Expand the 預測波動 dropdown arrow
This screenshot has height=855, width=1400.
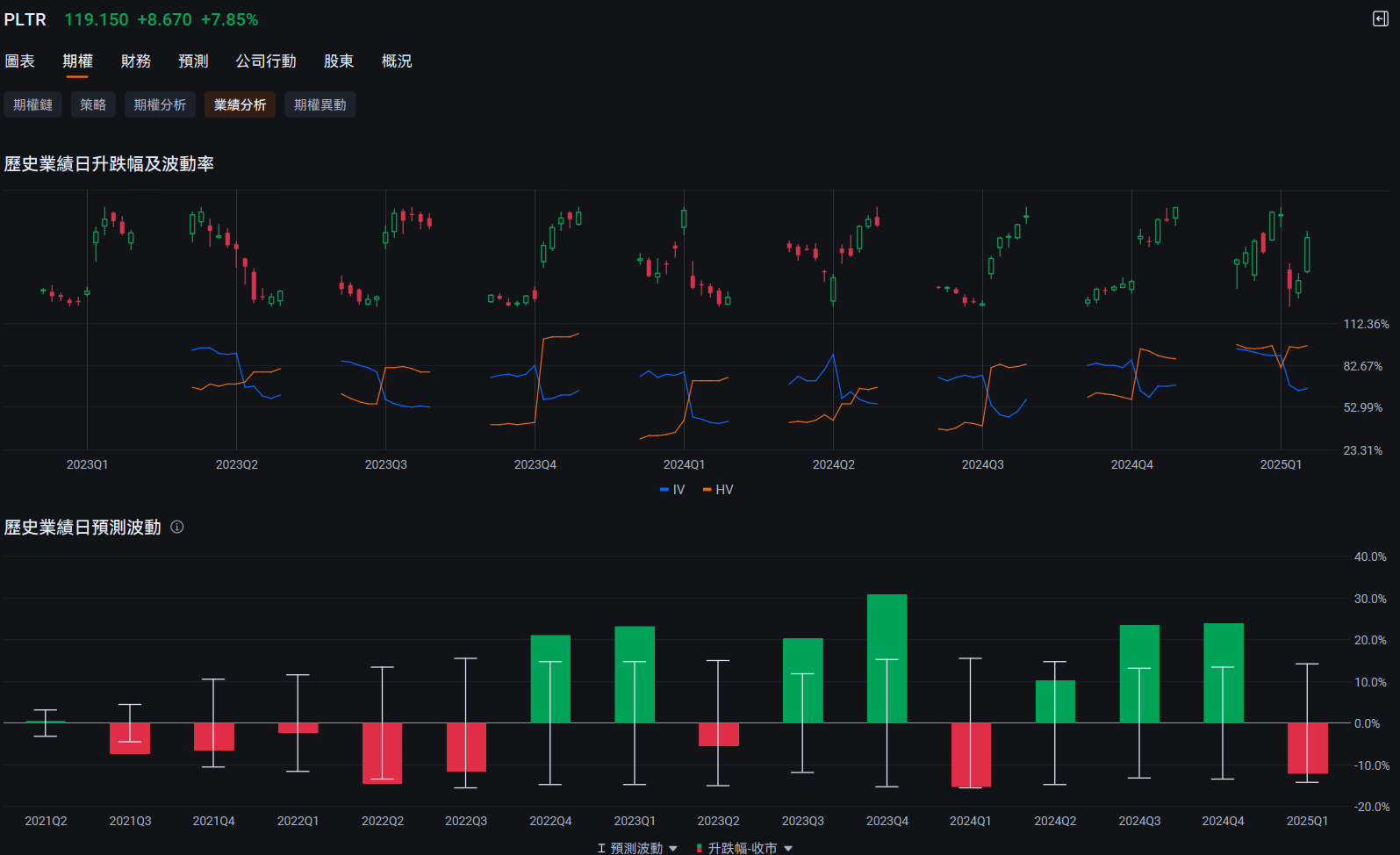[673, 848]
